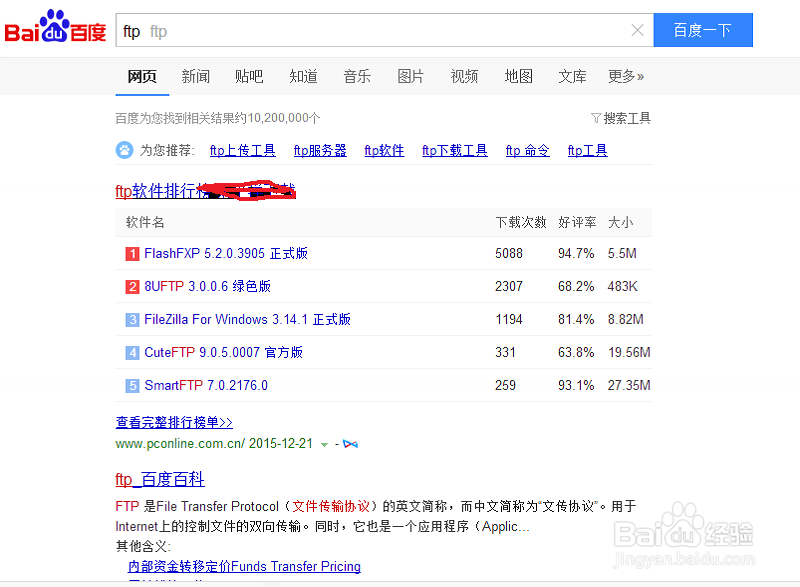Go to the 地图 tab
Viewport: 800px width, 587px height.
click(518, 76)
